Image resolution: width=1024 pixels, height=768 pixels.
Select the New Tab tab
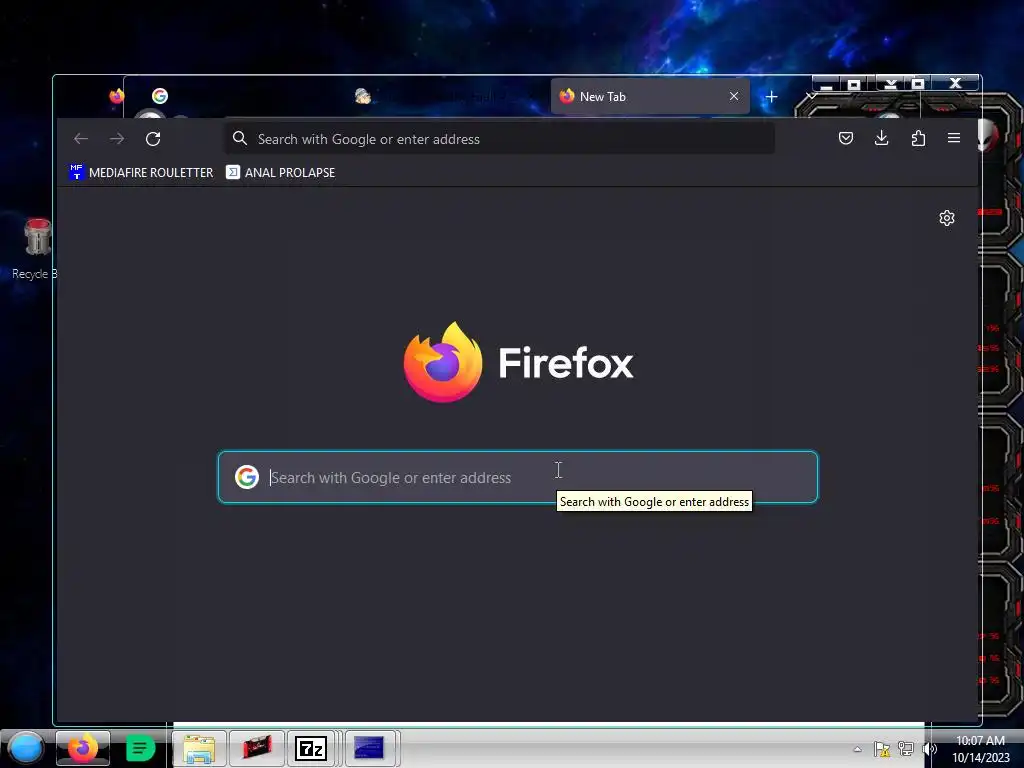point(650,97)
